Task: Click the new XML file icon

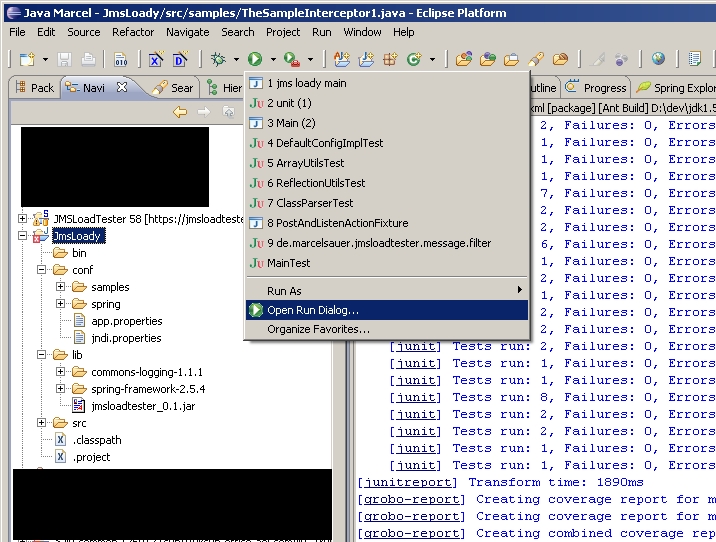Action: coord(156,59)
